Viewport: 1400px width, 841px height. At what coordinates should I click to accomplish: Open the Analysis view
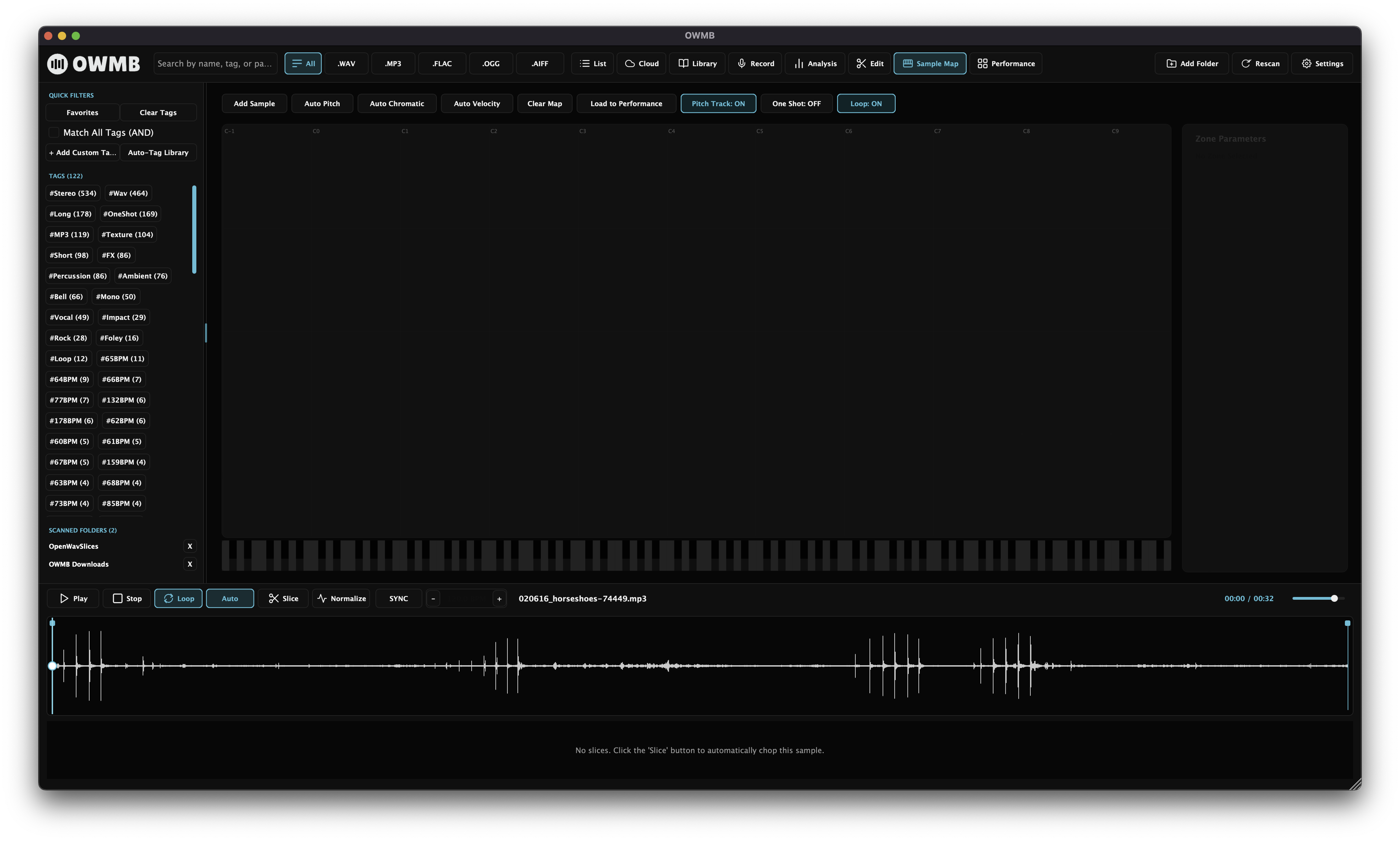pos(815,63)
